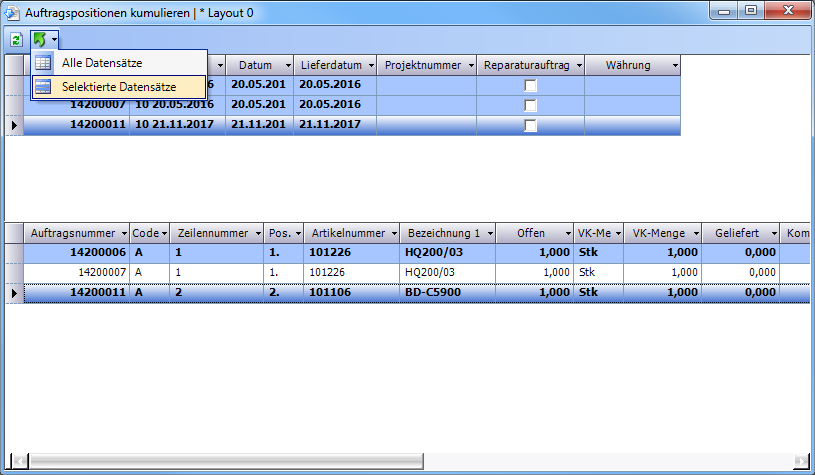Open the dropdown arrow beside cumulate icon
The width and height of the screenshot is (815, 475).
54,40
